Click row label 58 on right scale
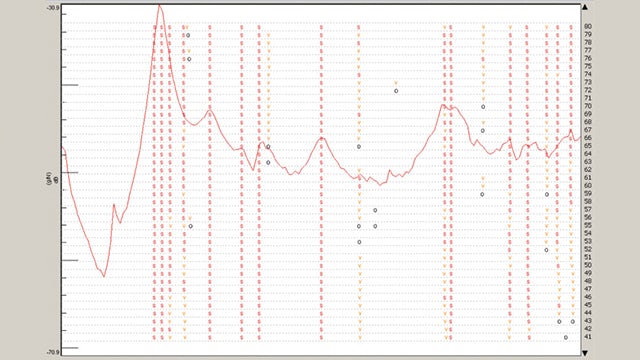640x360 pixels. (x=588, y=202)
